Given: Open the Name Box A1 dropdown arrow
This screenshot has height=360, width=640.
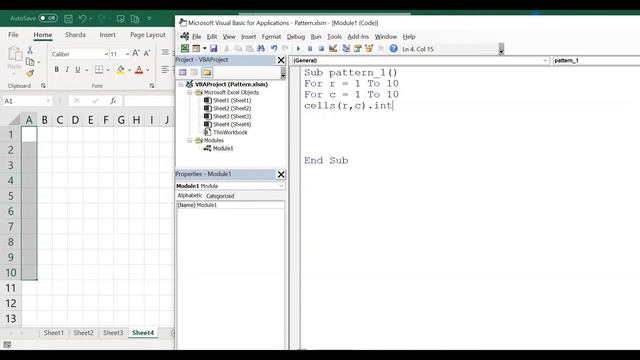Looking at the screenshot, I should [x=48, y=101].
